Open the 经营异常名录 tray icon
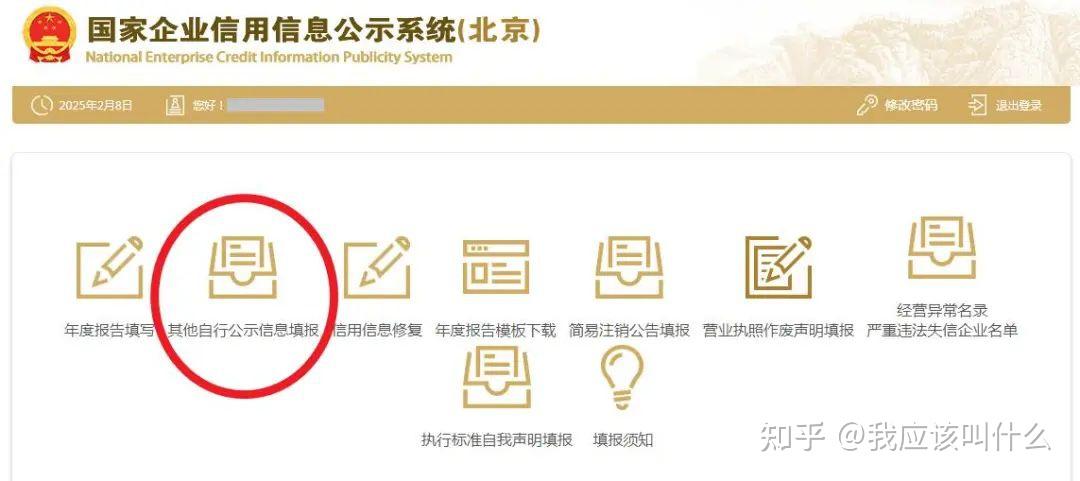The width and height of the screenshot is (1080, 481). click(942, 247)
